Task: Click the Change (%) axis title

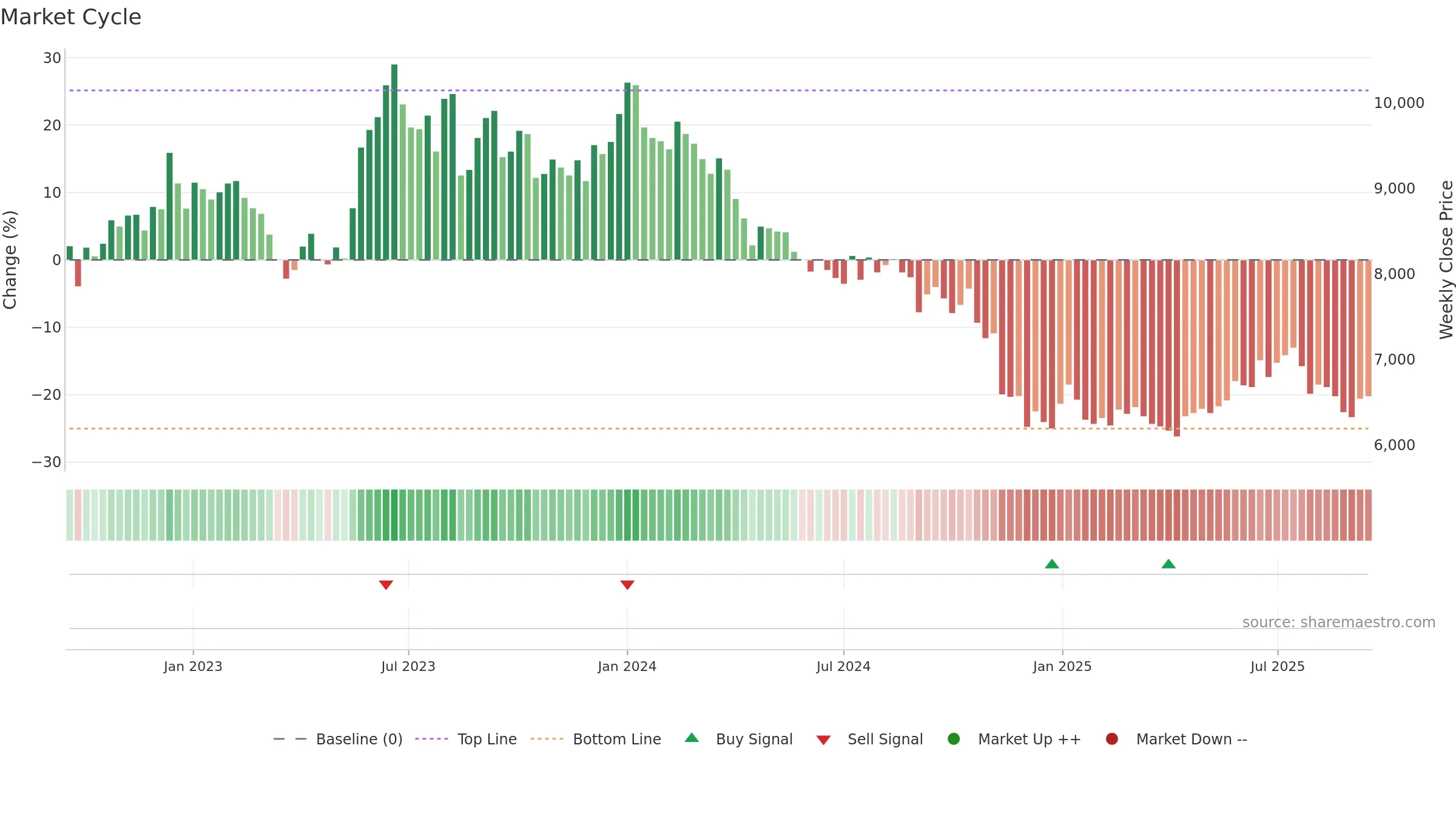Action: (x=10, y=260)
